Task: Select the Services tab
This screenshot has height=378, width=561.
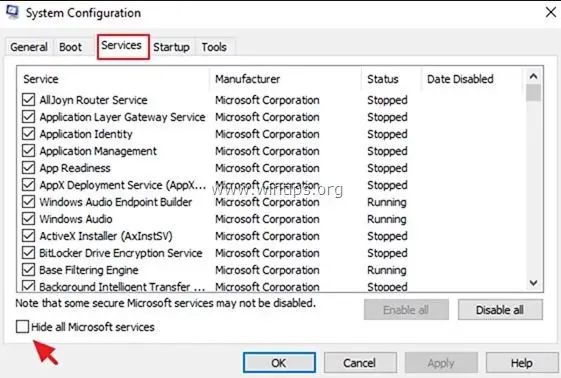Action: click(122, 46)
